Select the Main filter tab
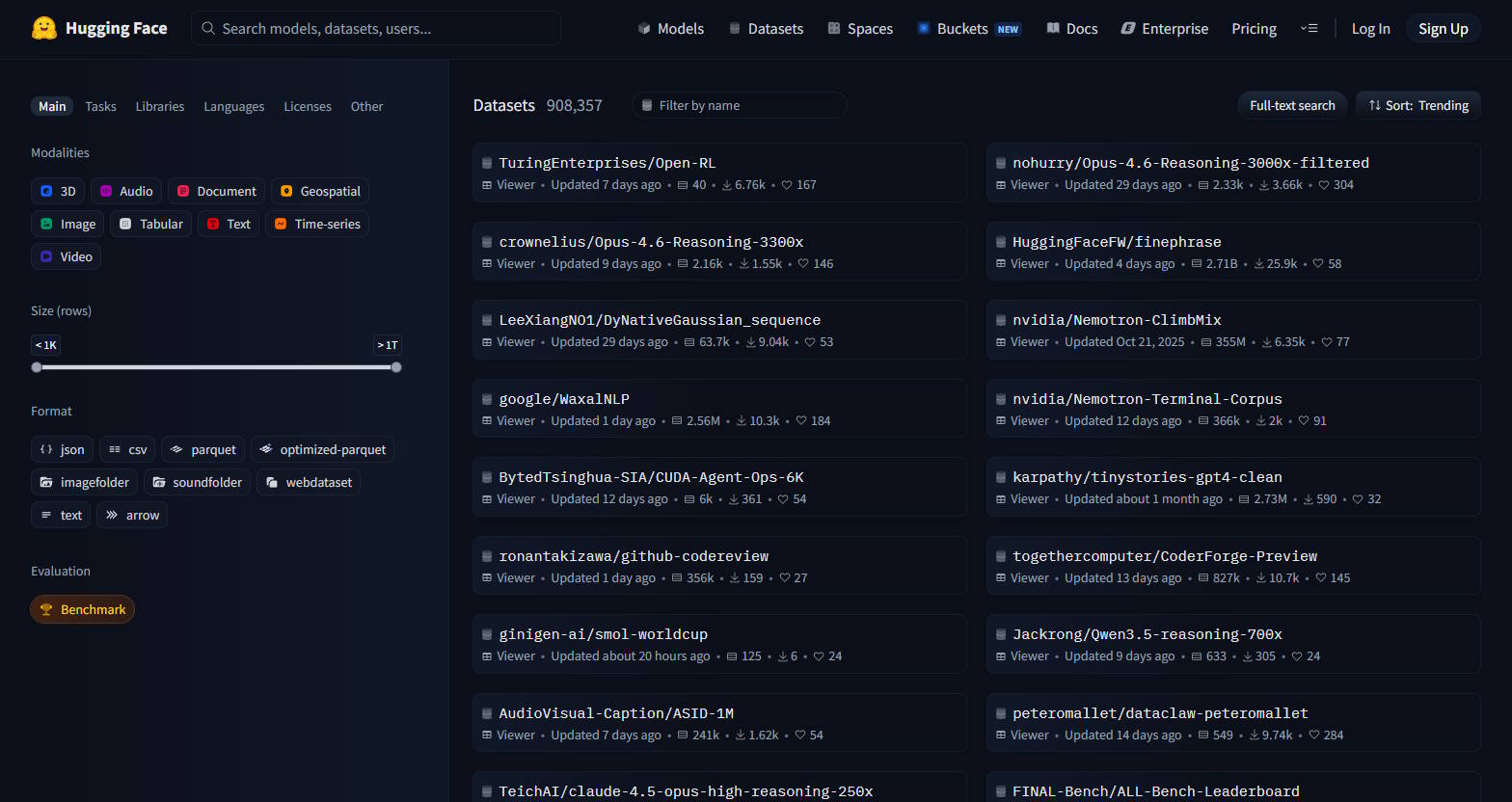The image size is (1512, 802). (x=52, y=106)
